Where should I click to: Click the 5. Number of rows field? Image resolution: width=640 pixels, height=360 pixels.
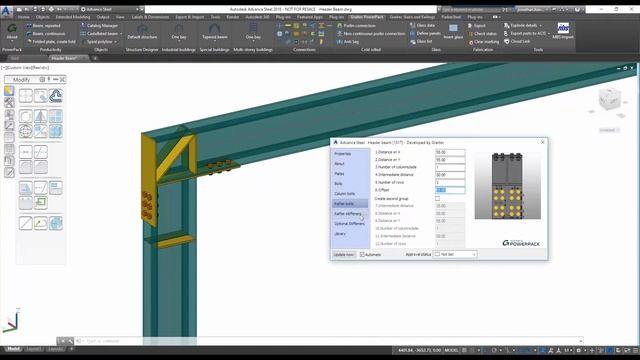coord(450,182)
